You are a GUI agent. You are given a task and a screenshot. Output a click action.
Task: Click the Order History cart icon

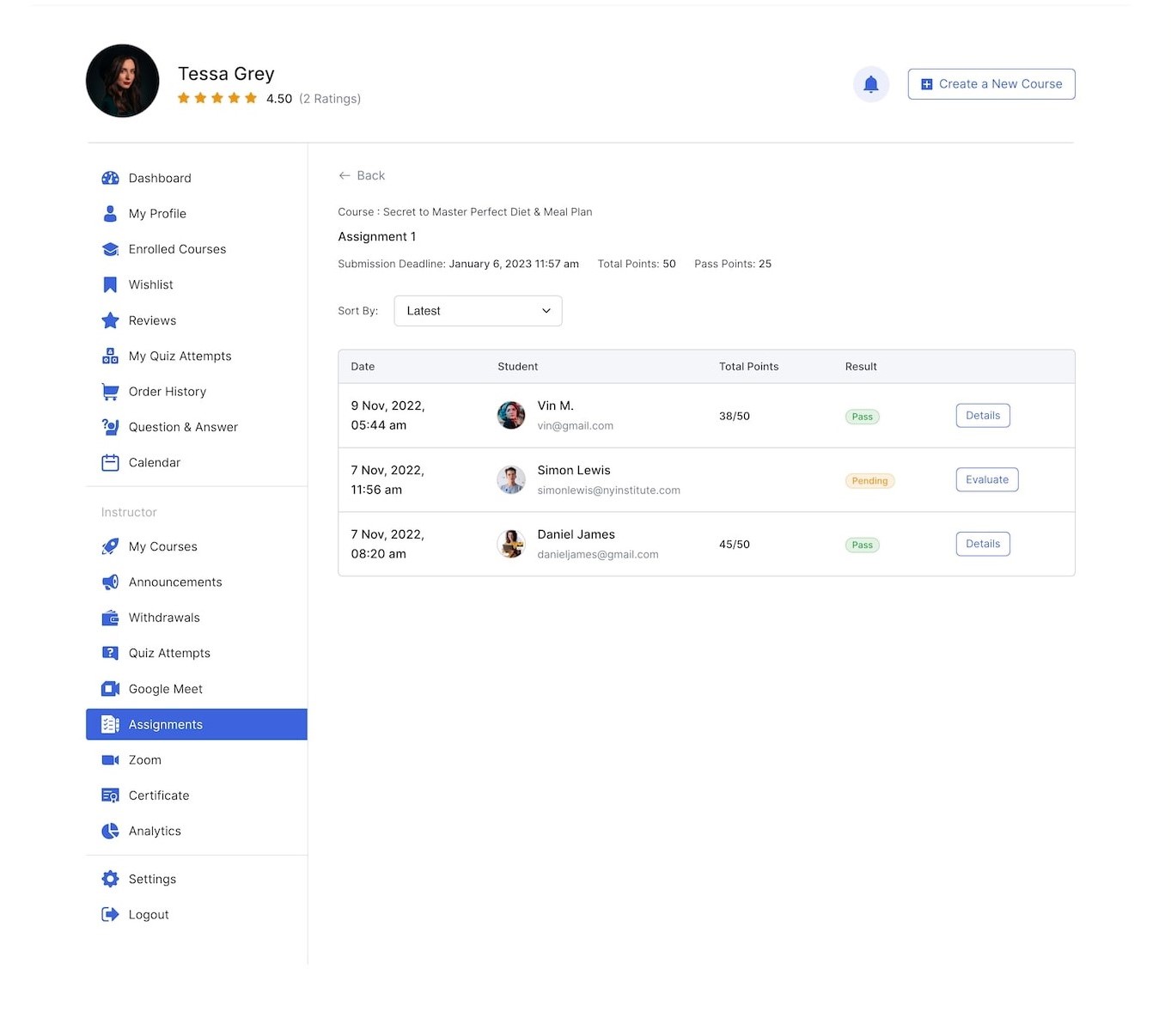pos(110,392)
